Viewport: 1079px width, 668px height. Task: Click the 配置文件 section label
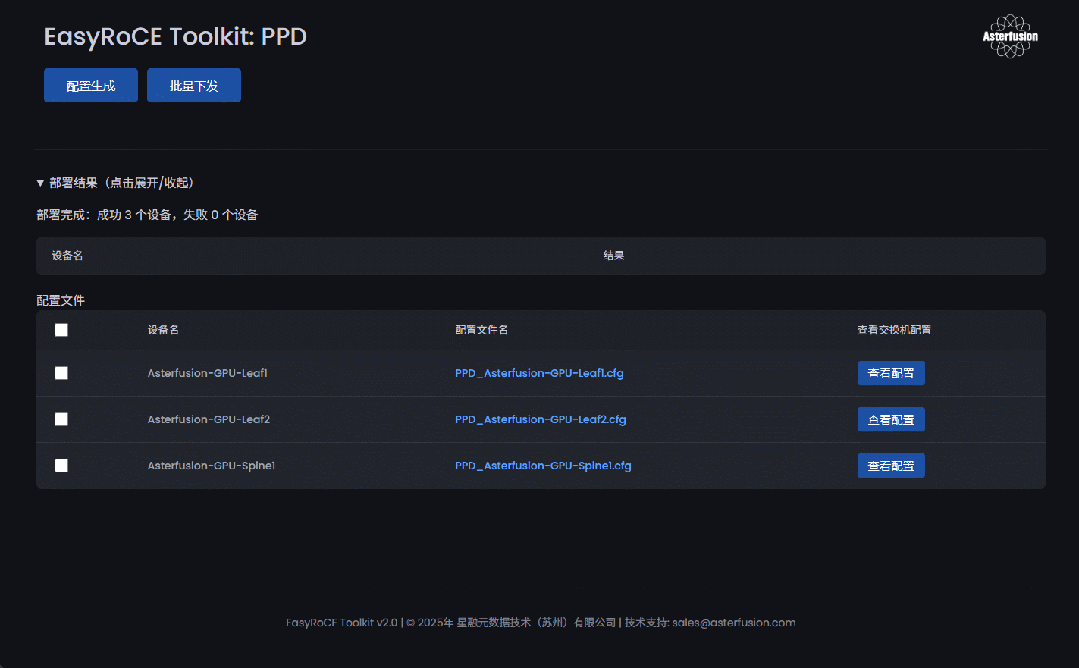[x=61, y=301]
